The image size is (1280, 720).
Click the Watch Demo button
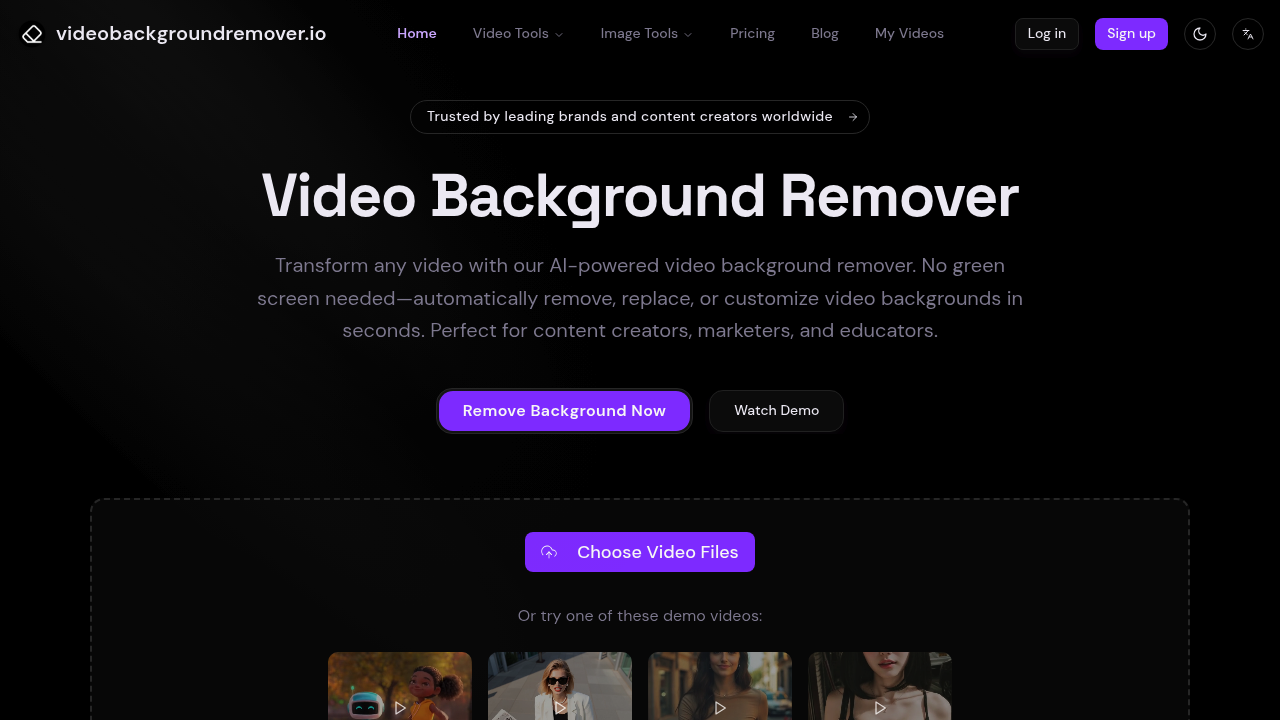coord(776,411)
